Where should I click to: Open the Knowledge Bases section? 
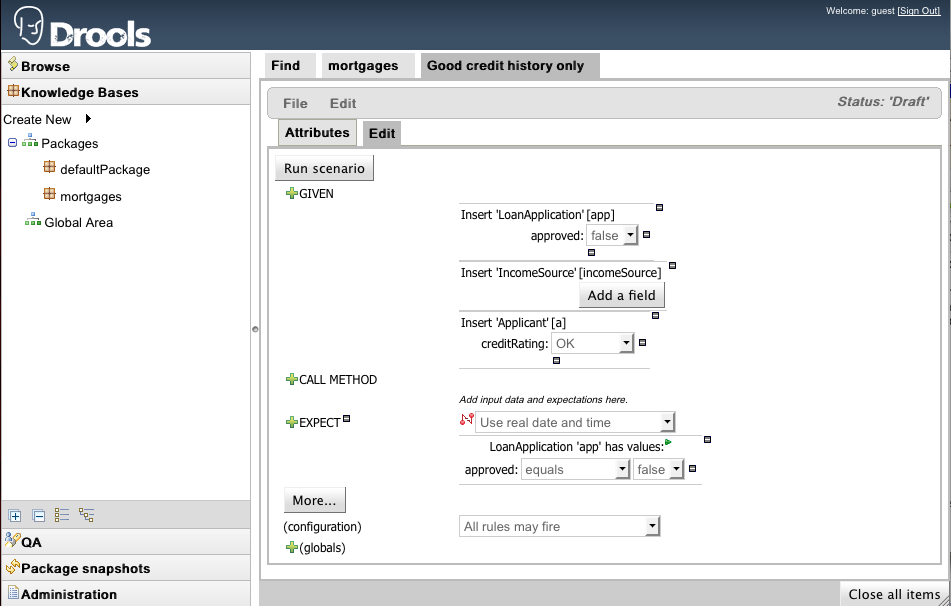(126, 92)
